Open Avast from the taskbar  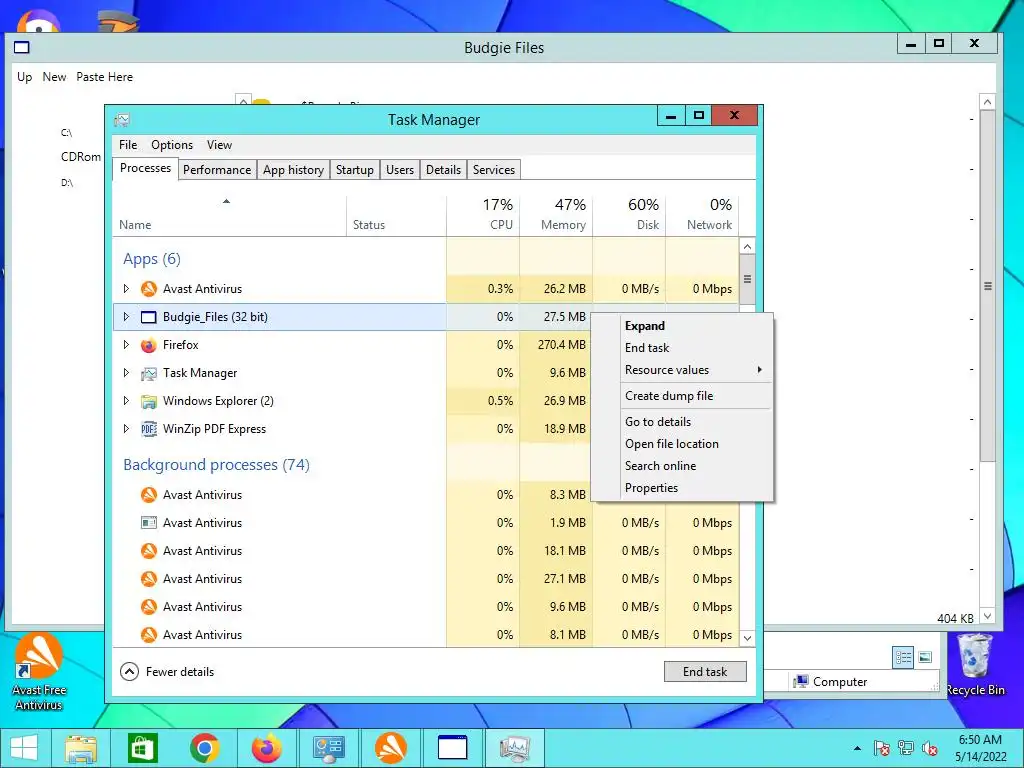pyautogui.click(x=391, y=748)
